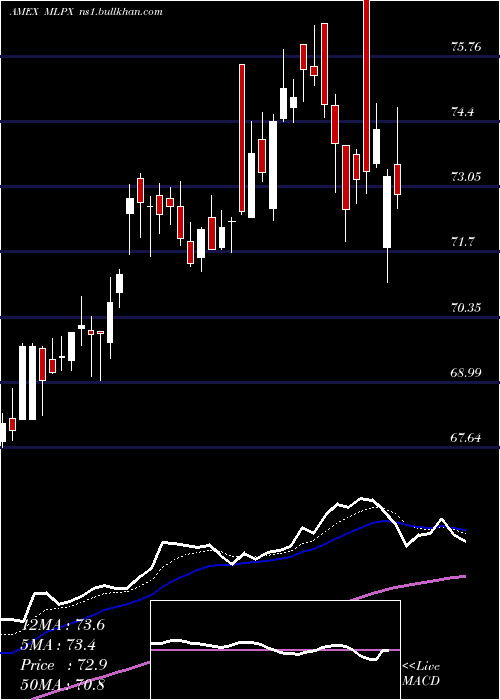Screen dimensions: 500x700
Task: Click the 70.35 price level label
Action: click(x=466, y=307)
